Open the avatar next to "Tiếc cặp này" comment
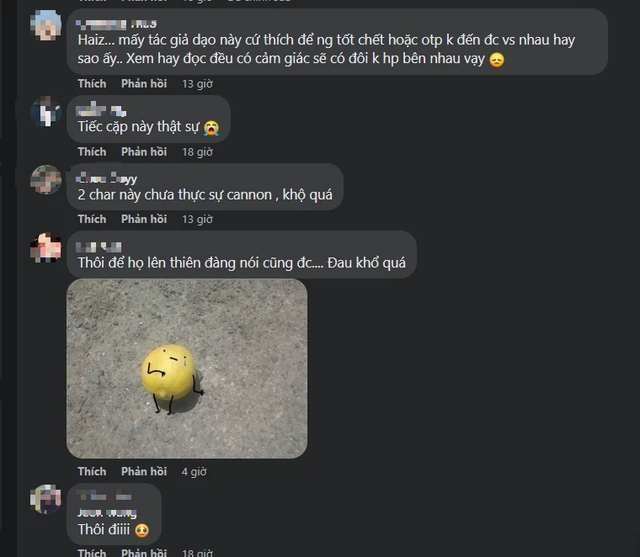This screenshot has width=640, height=557. [x=46, y=111]
